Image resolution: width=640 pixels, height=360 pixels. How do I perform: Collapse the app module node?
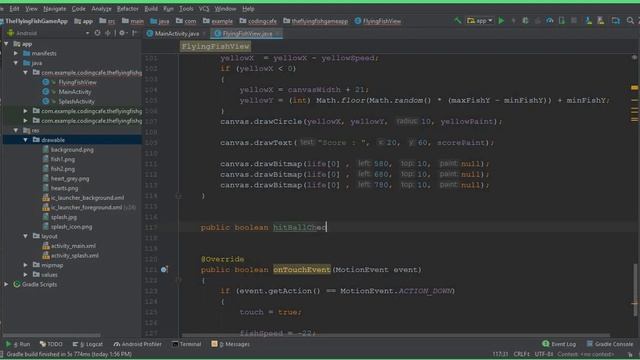6,44
